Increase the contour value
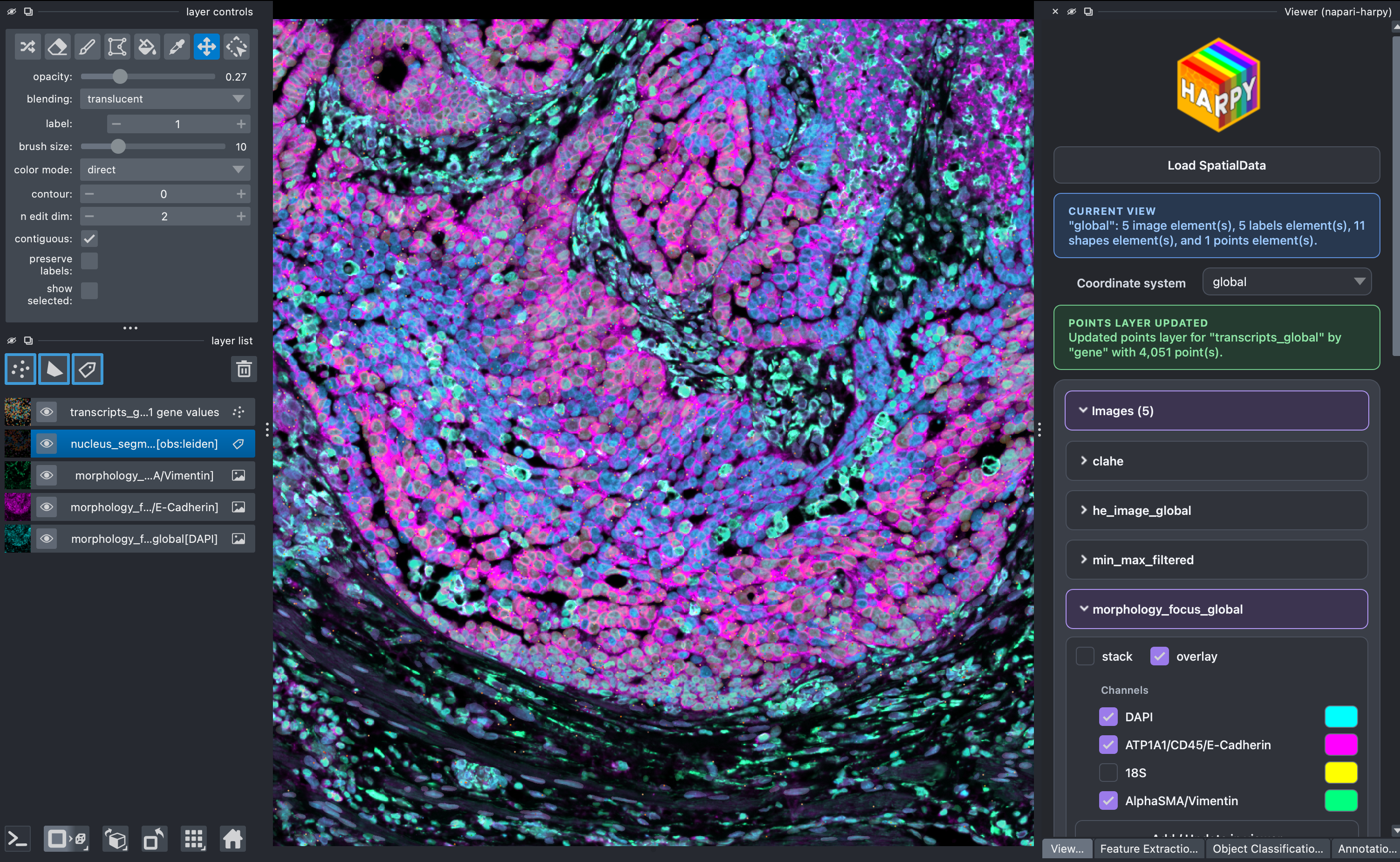The width and height of the screenshot is (1400, 862). 241,194
